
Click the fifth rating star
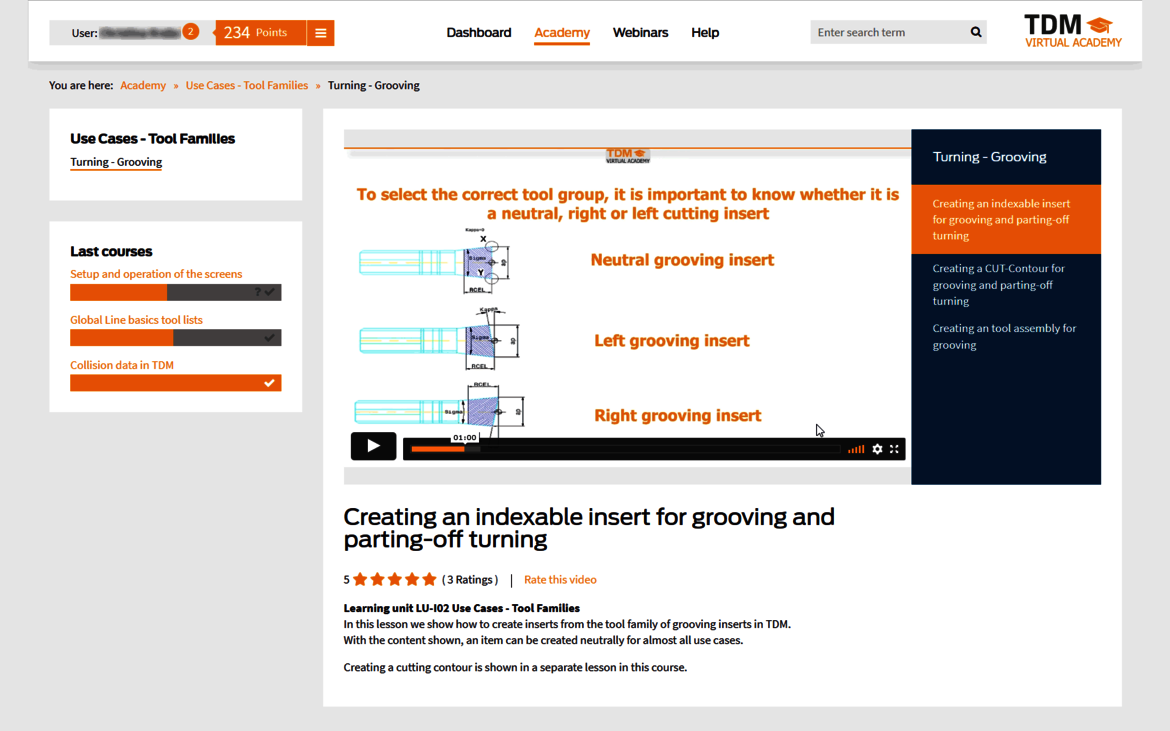coord(429,580)
